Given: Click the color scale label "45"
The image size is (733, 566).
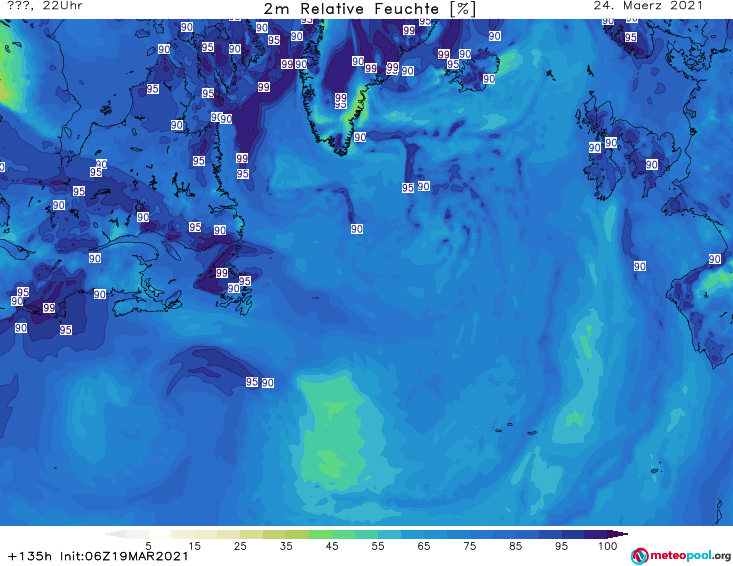Looking at the screenshot, I should pos(331,546).
